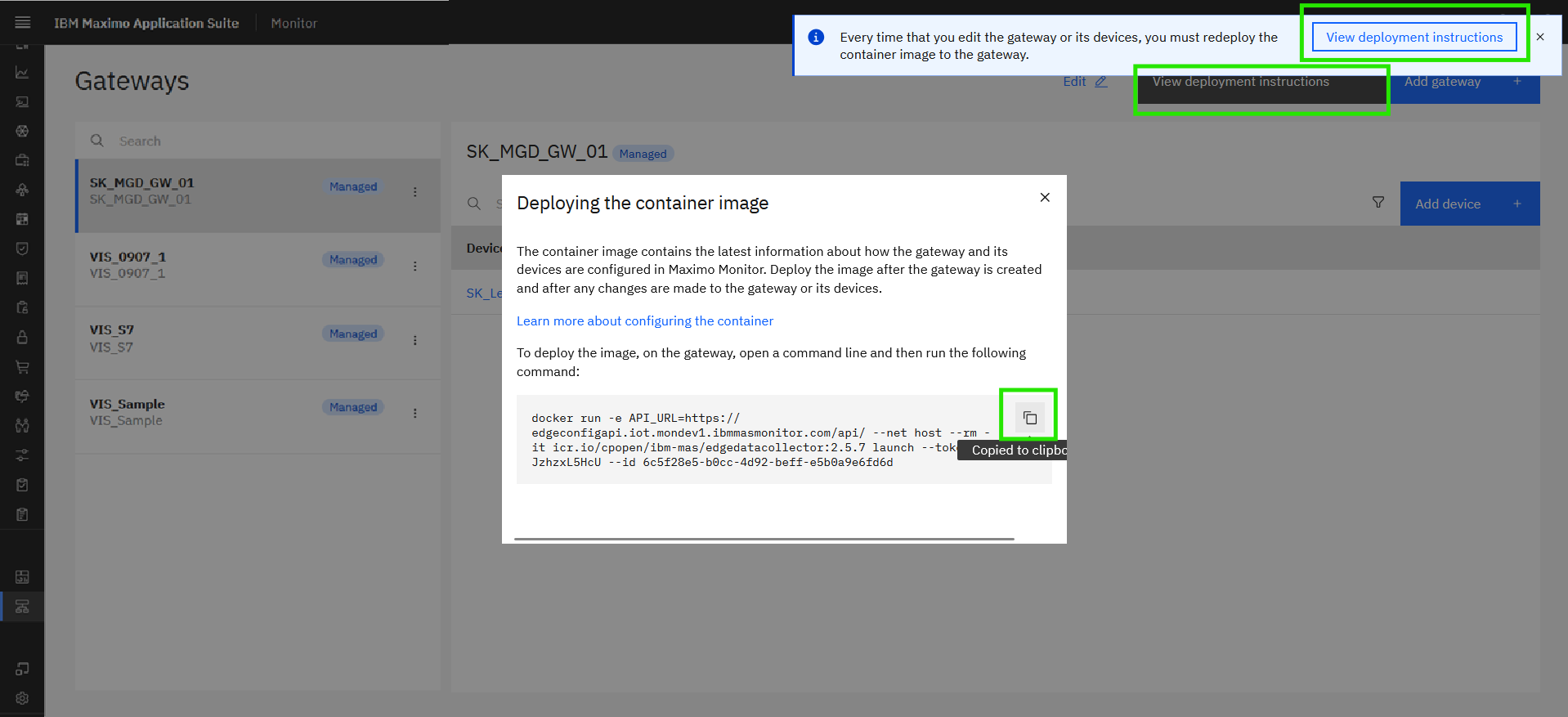Select the SK_MGD_GW_01 gateway row
Screen dimensions: 1568x717
coord(258,195)
